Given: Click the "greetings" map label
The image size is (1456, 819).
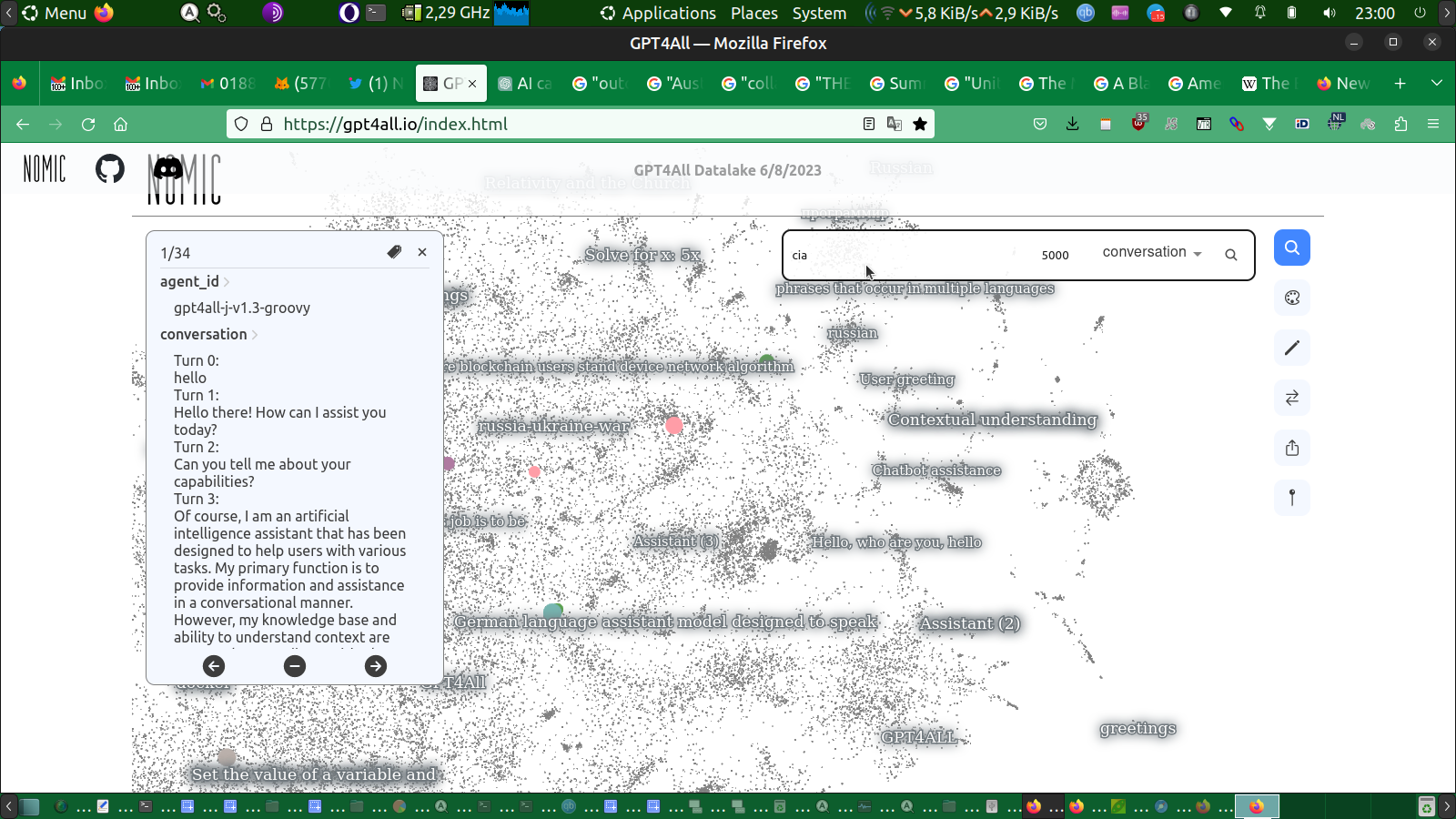Looking at the screenshot, I should click(1137, 728).
